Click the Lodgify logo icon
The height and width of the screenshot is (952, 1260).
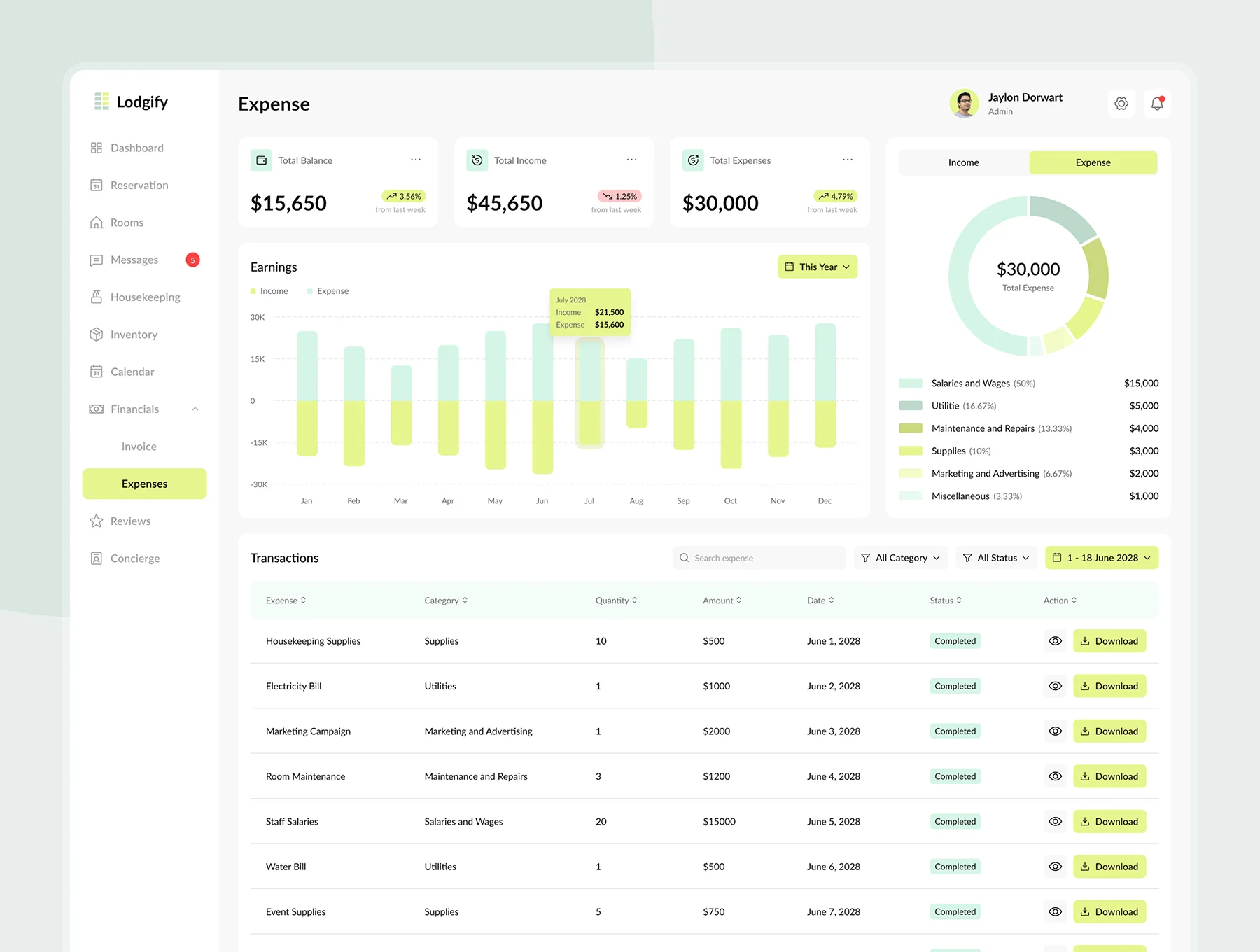[101, 101]
